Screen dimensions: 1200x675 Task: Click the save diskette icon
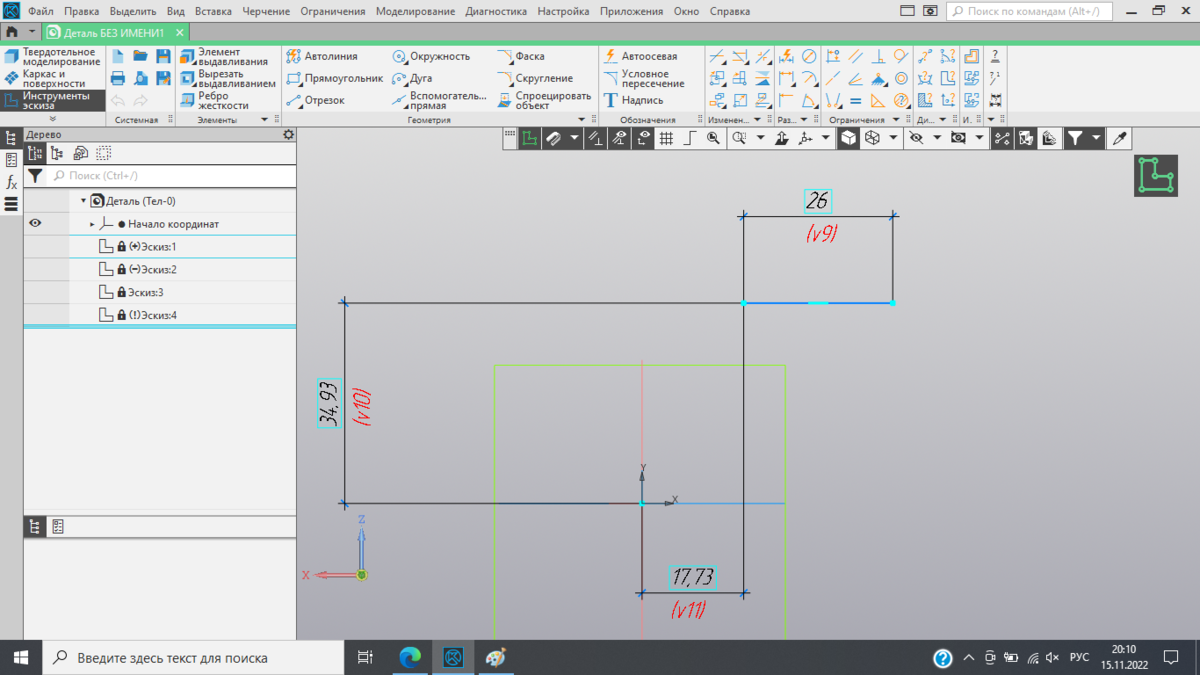pyautogui.click(x=163, y=57)
